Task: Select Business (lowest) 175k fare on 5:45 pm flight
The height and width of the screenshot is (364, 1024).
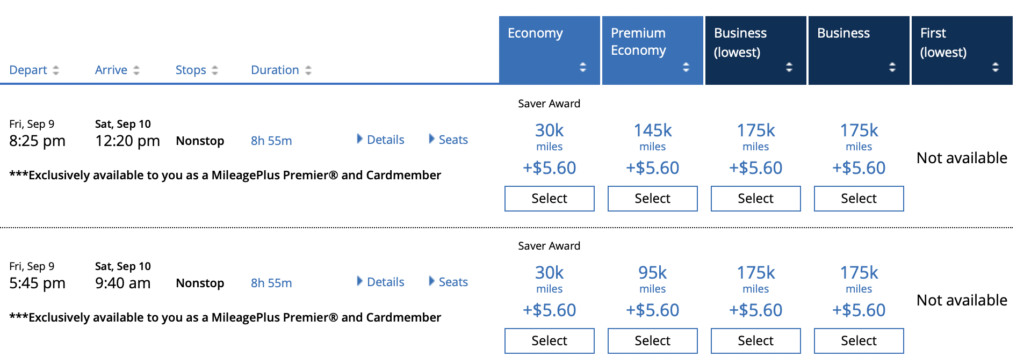Action: [x=756, y=341]
